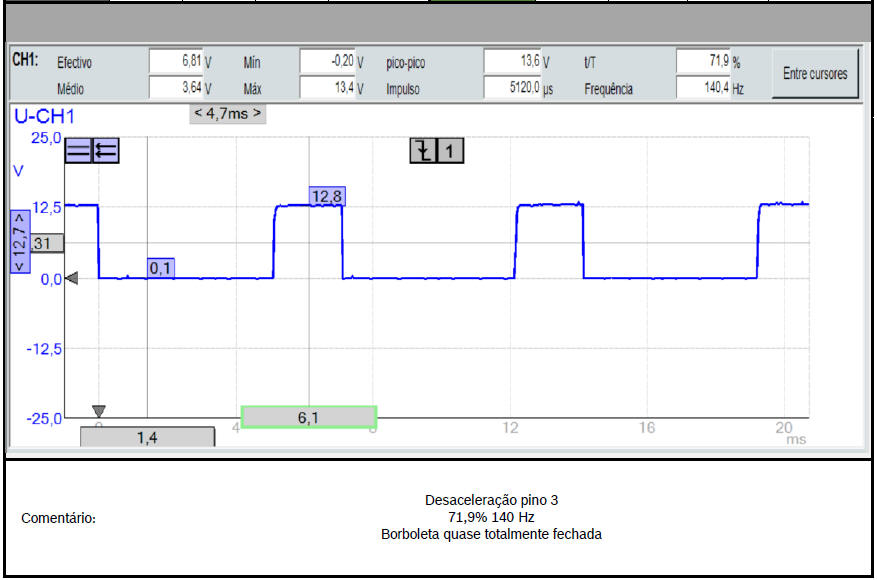
Task: Select the green 6,1 cursor position slider
Action: 308,418
